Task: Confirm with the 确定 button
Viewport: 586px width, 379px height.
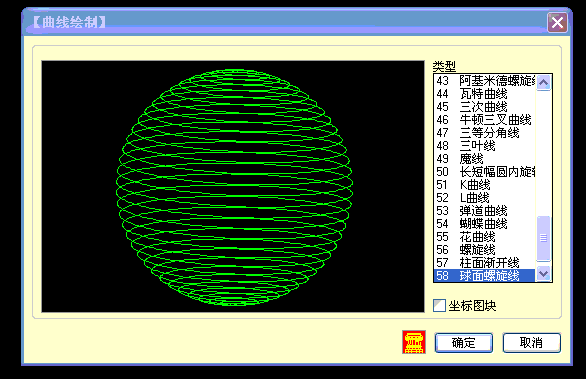Action: pyautogui.click(x=463, y=342)
